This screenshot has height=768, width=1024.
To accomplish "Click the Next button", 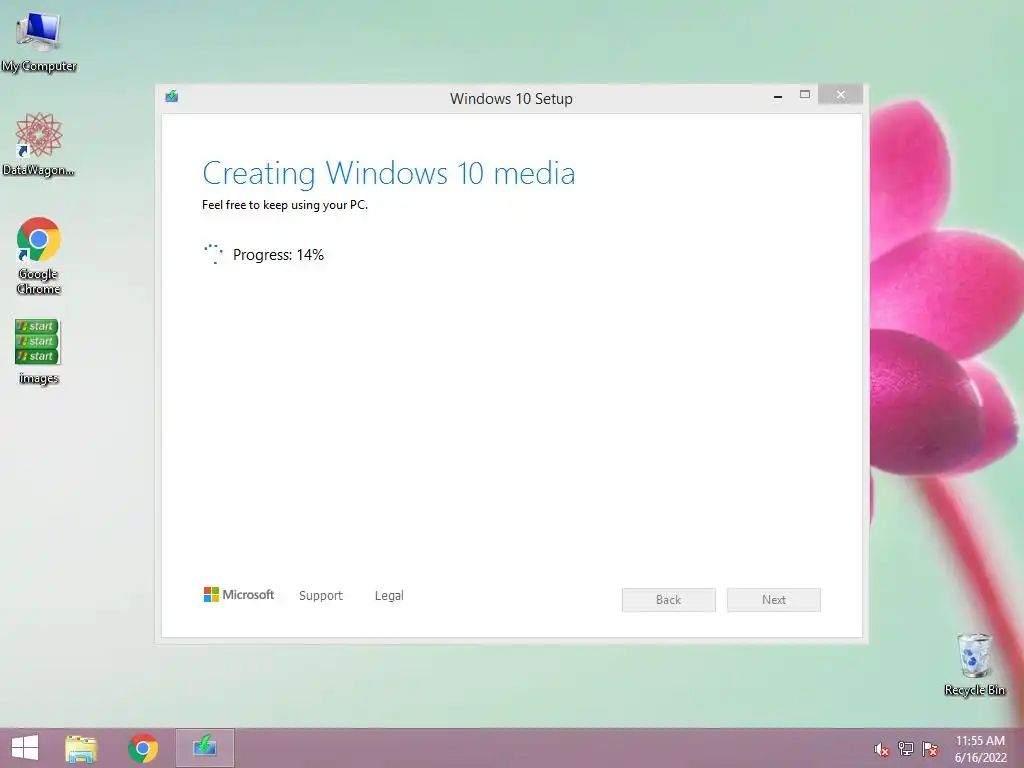I will tap(774, 600).
